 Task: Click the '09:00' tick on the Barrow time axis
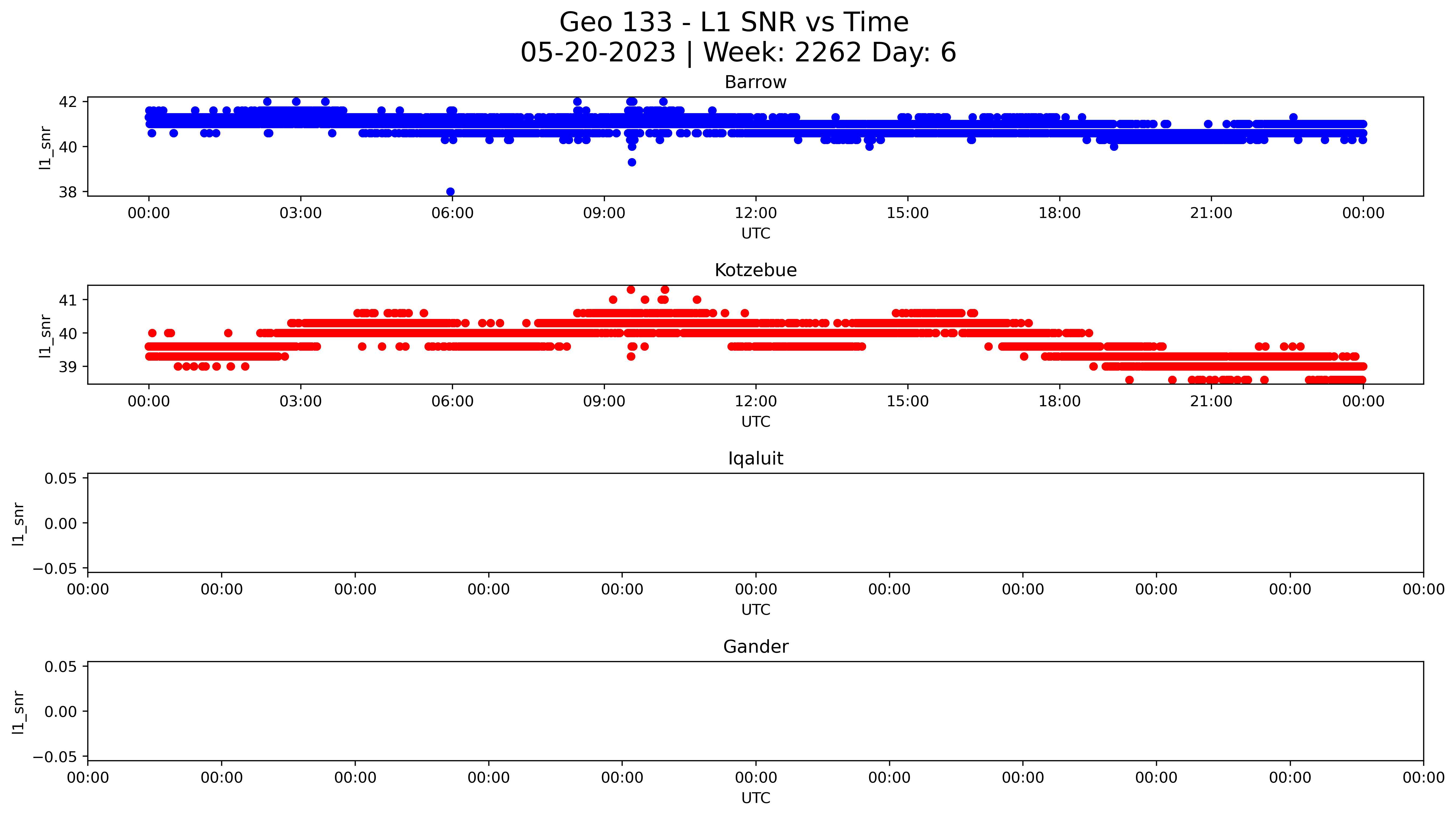tap(604, 213)
